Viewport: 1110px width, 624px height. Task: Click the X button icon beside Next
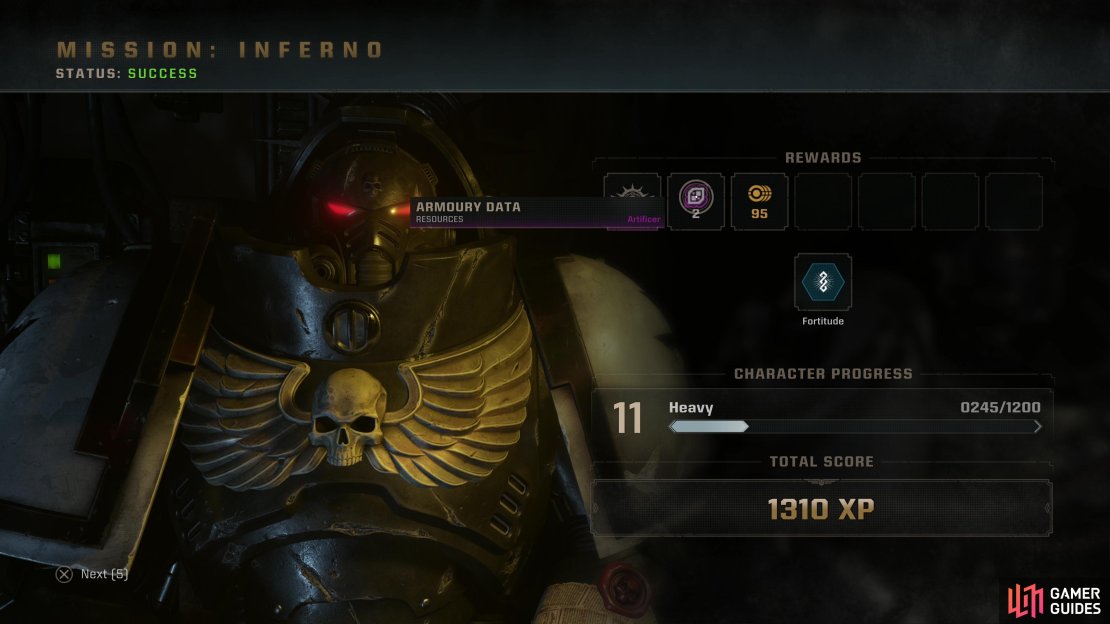[64, 574]
